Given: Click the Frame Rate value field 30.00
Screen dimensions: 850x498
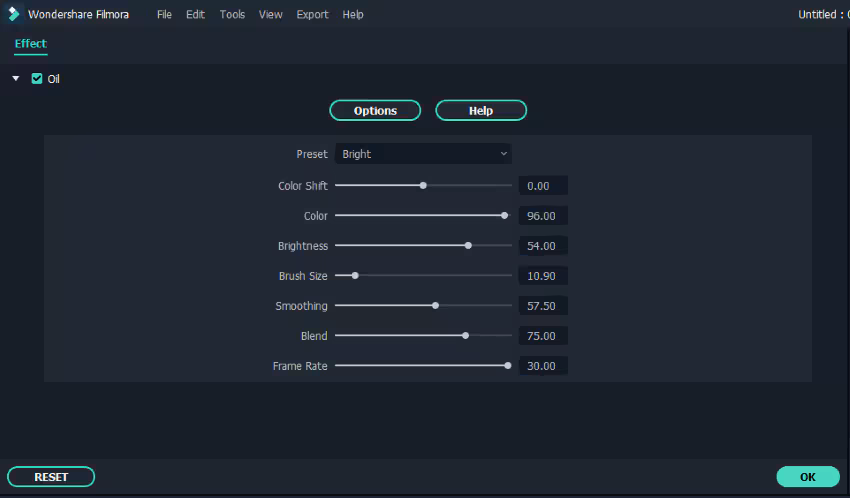Looking at the screenshot, I should (543, 366).
